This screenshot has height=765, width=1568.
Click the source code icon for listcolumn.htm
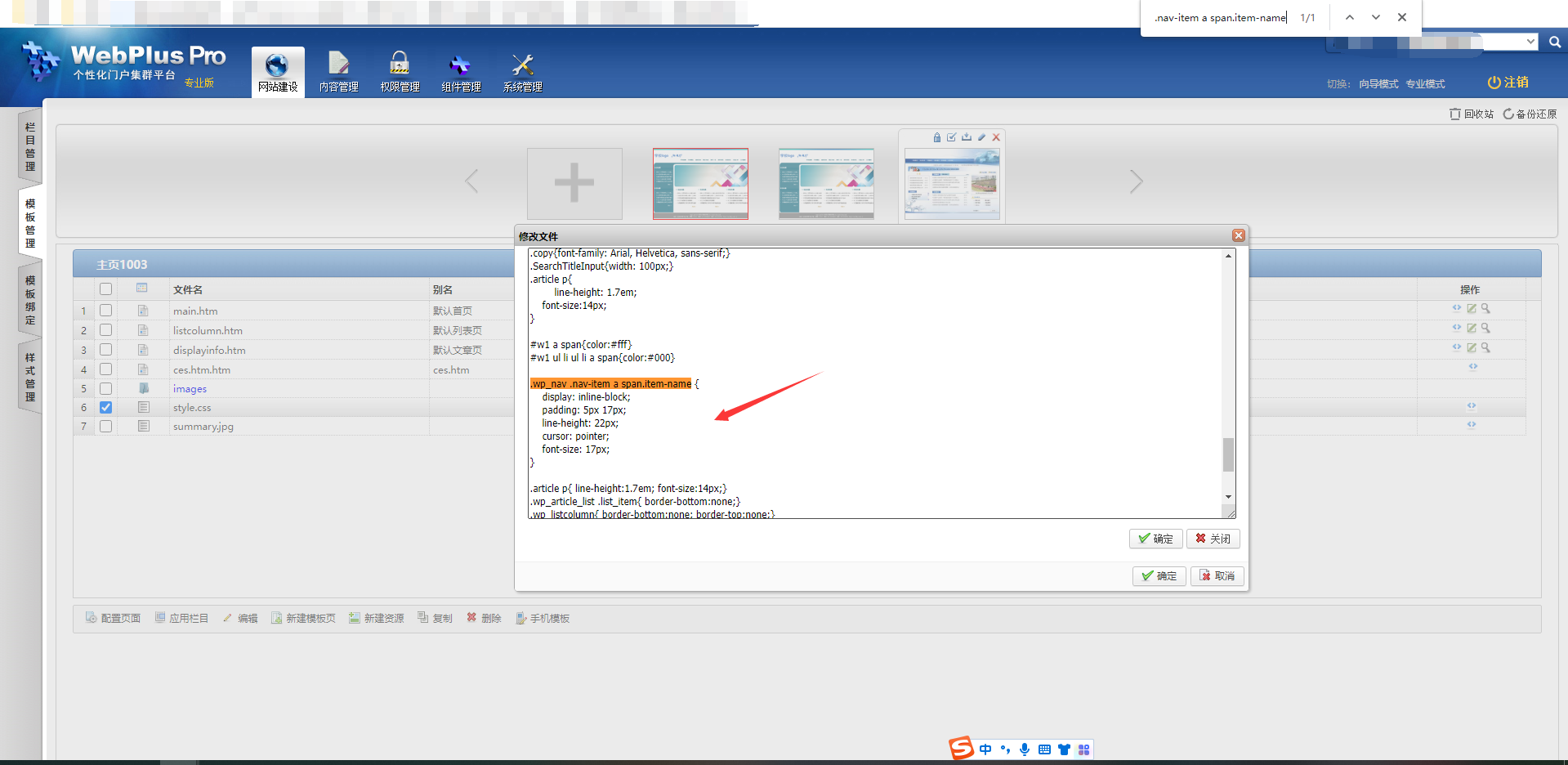pyautogui.click(x=1456, y=328)
